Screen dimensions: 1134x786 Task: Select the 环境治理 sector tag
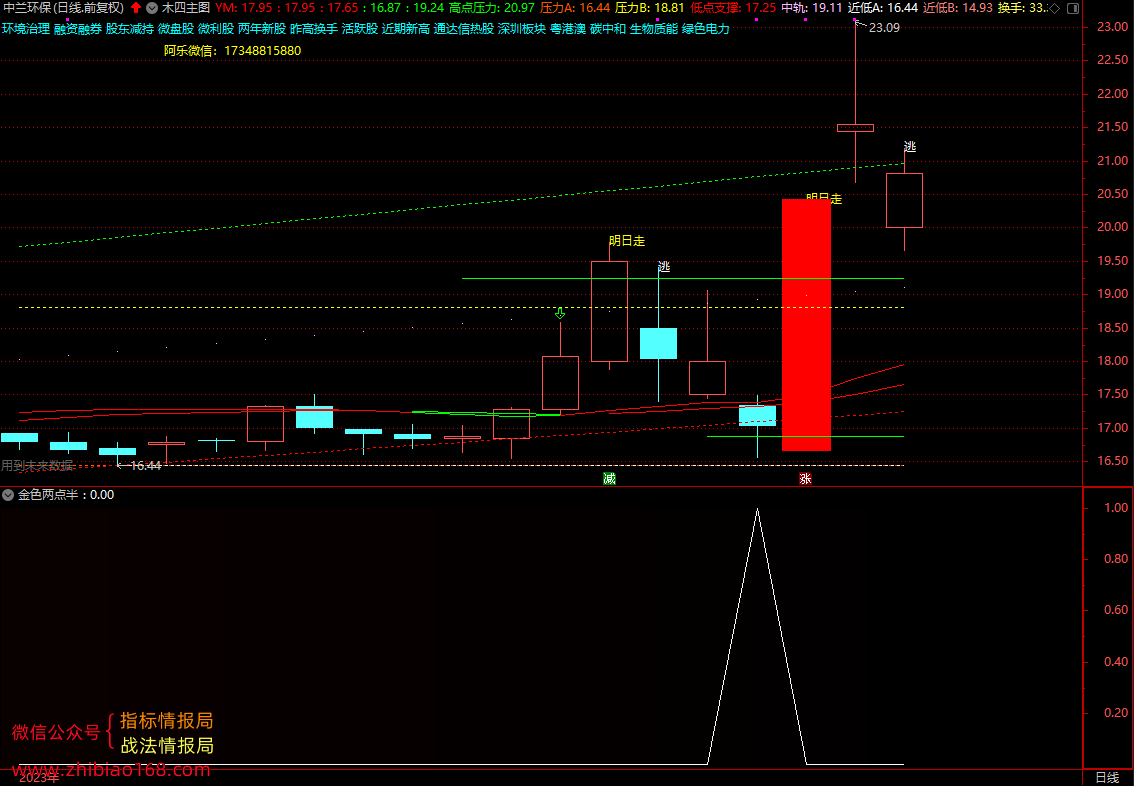tap(26, 29)
